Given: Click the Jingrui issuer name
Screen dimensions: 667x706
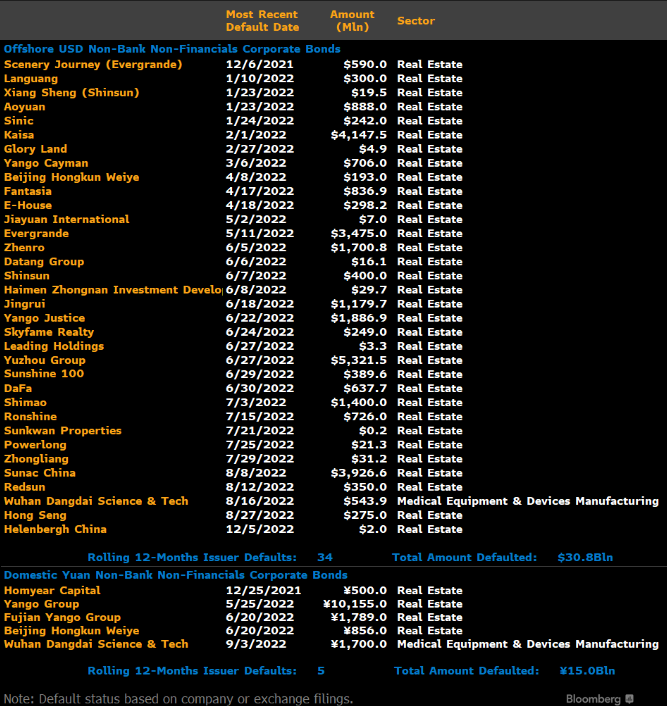Looking at the screenshot, I should pos(25,304).
